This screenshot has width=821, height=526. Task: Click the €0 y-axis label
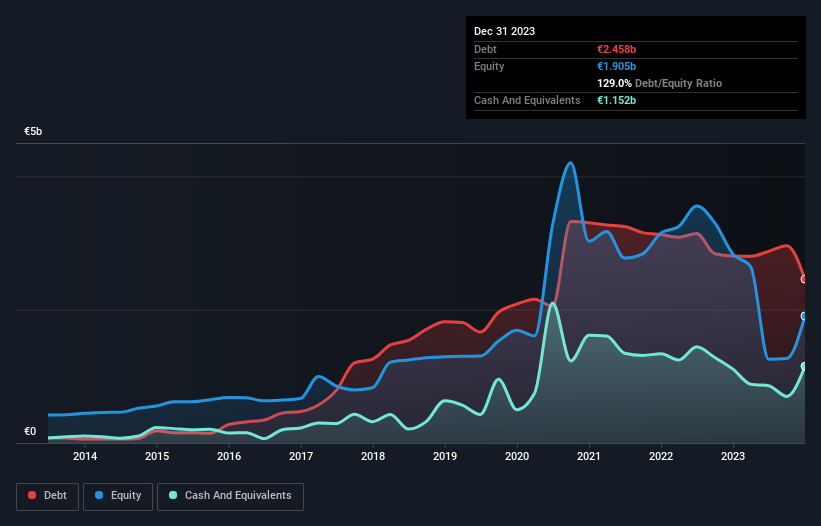[30, 431]
